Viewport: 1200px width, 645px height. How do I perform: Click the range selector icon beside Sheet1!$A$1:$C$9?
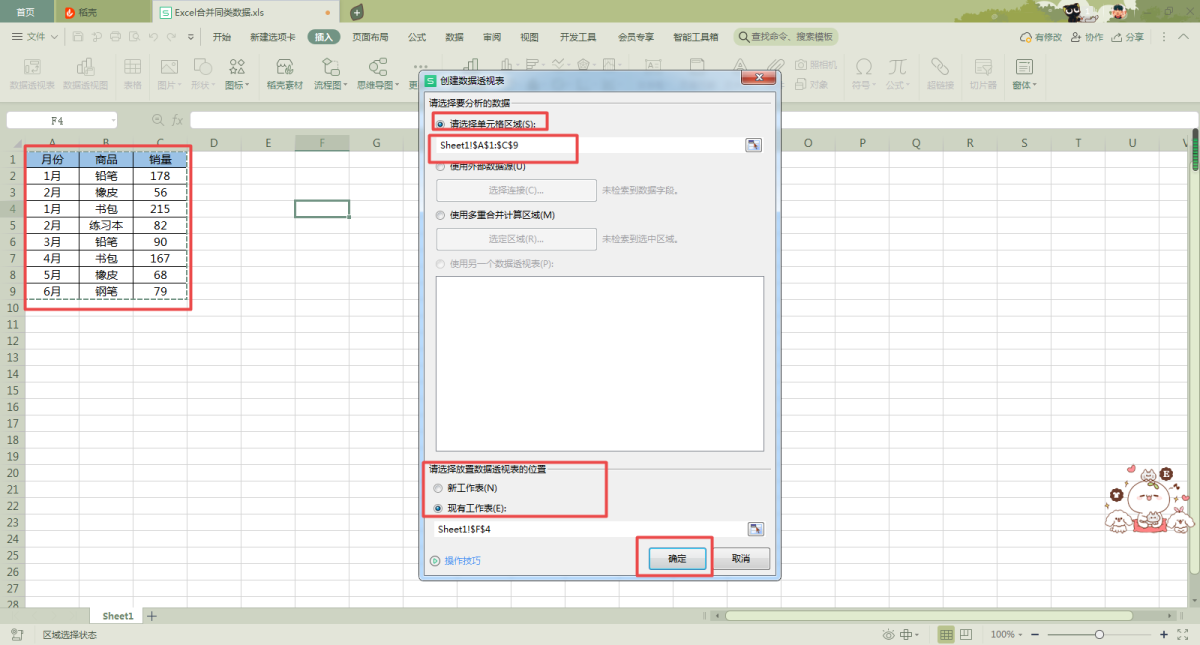click(x=753, y=145)
